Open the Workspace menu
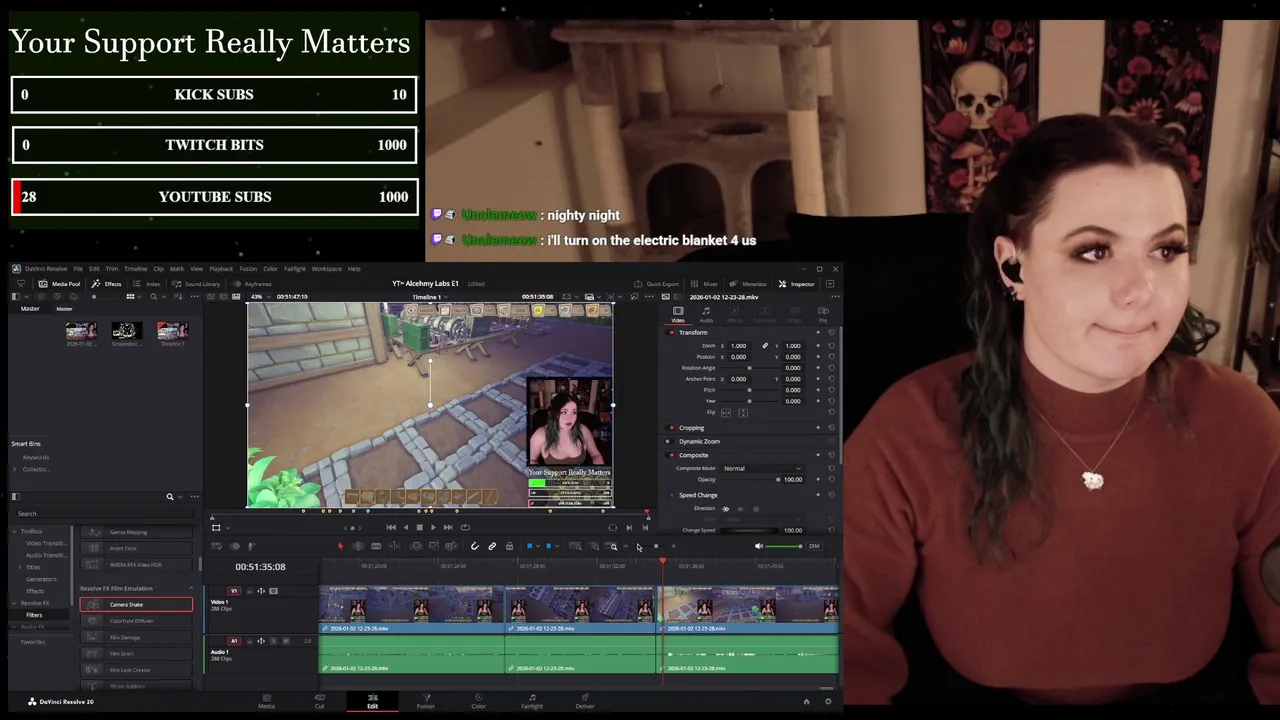The image size is (1280, 720). click(326, 269)
